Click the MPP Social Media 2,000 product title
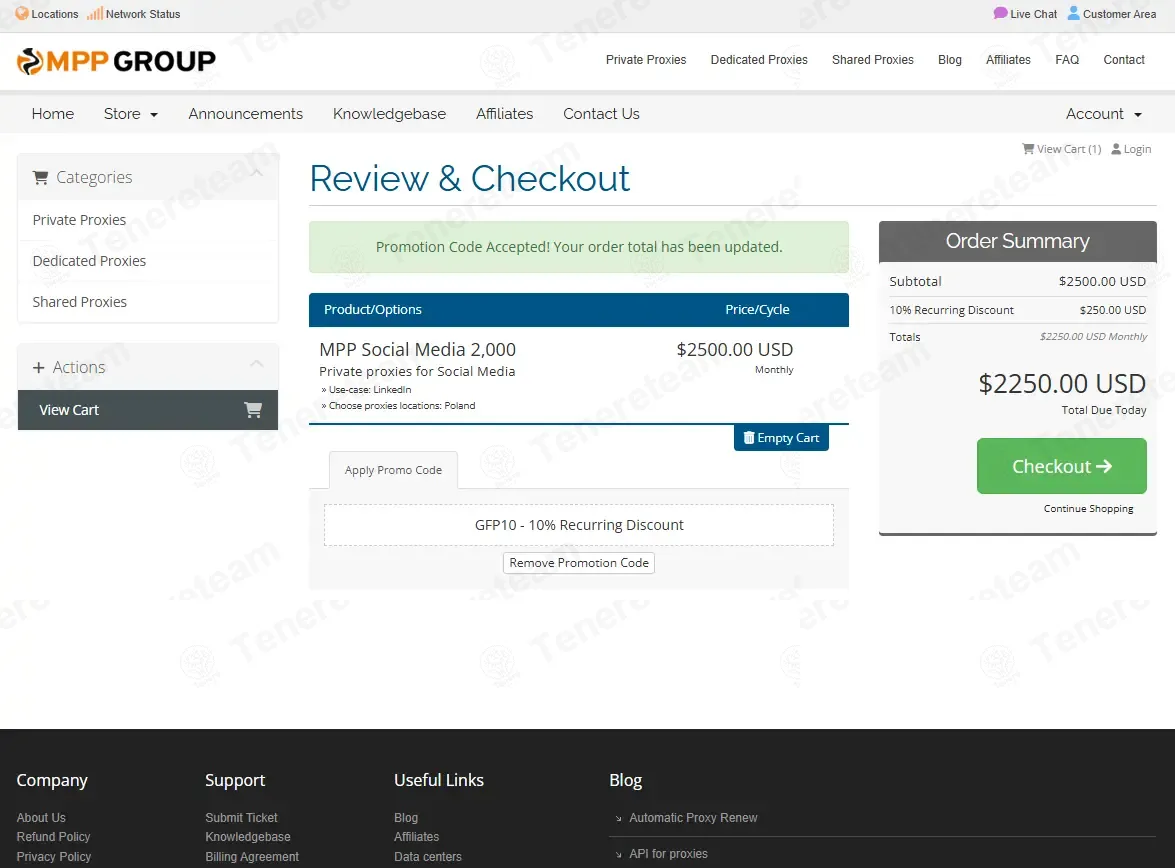The image size is (1175, 868). pyautogui.click(x=417, y=349)
